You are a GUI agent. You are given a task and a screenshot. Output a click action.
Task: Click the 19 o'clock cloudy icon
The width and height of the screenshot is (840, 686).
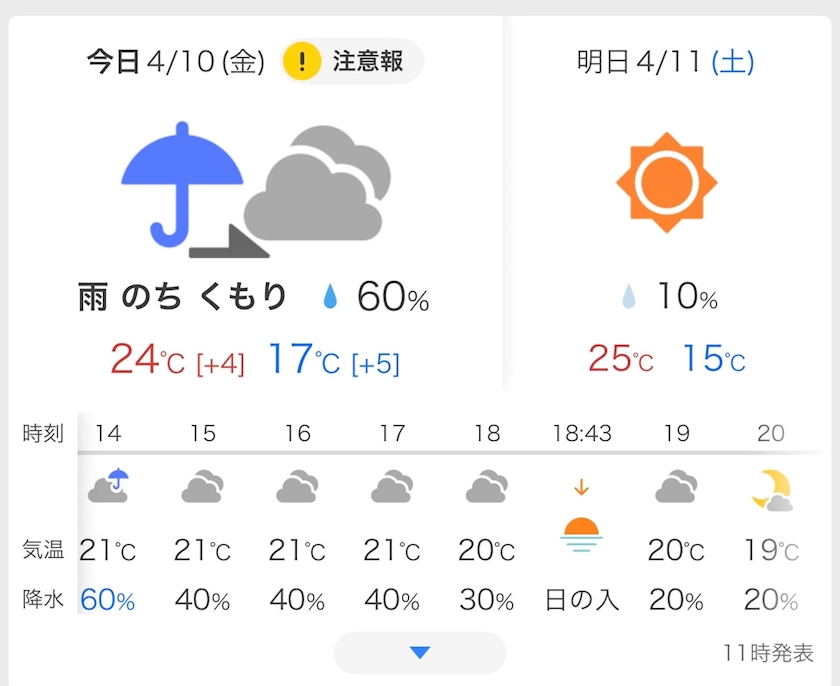pos(676,486)
